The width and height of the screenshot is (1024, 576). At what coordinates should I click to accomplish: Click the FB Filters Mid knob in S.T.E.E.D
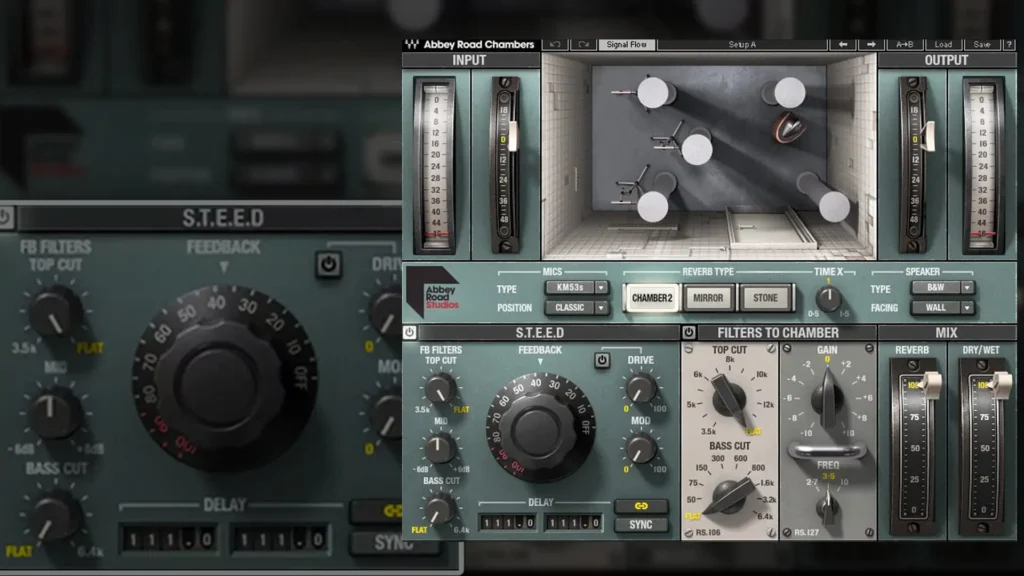coord(439,448)
